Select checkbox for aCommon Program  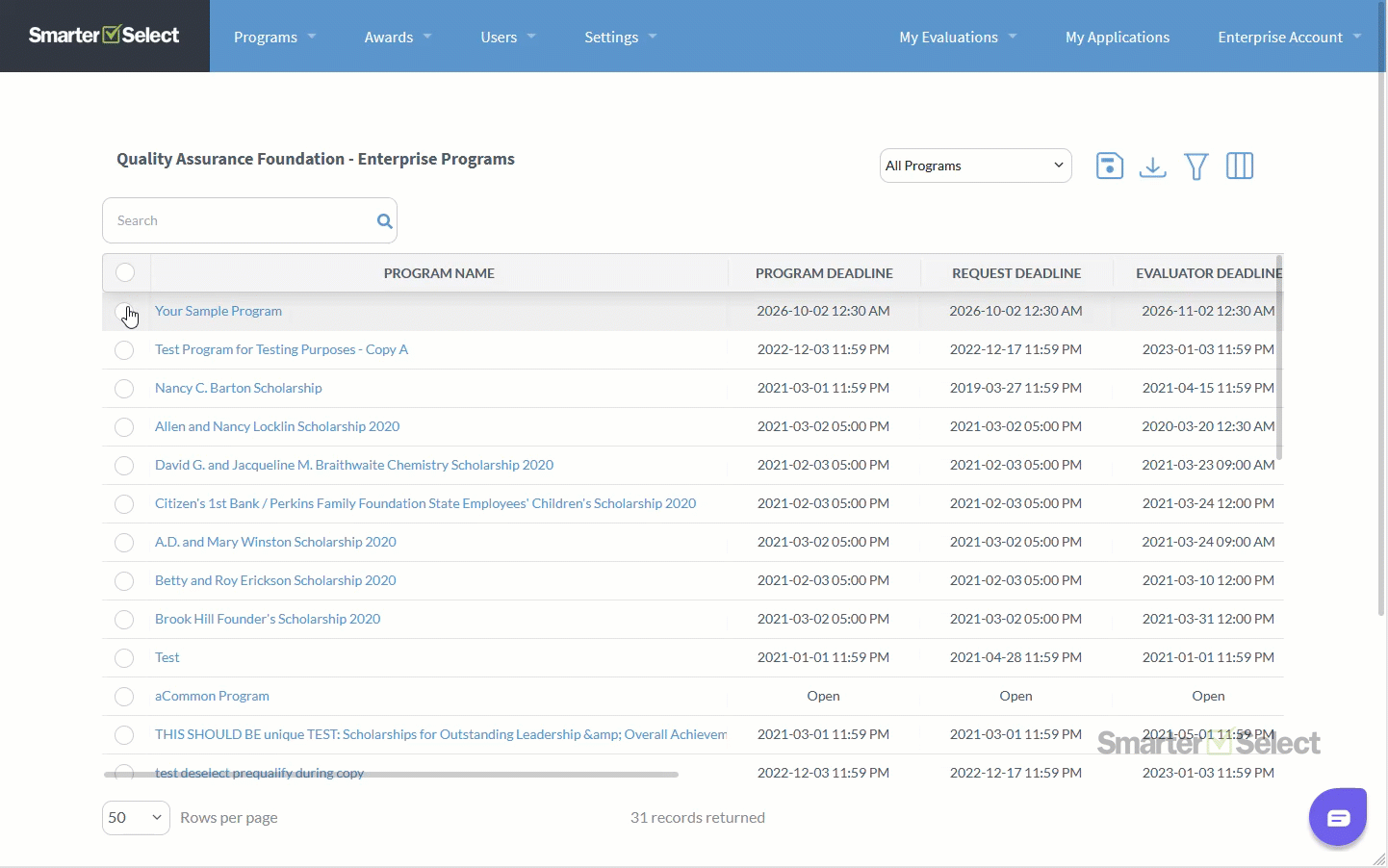[x=124, y=696]
